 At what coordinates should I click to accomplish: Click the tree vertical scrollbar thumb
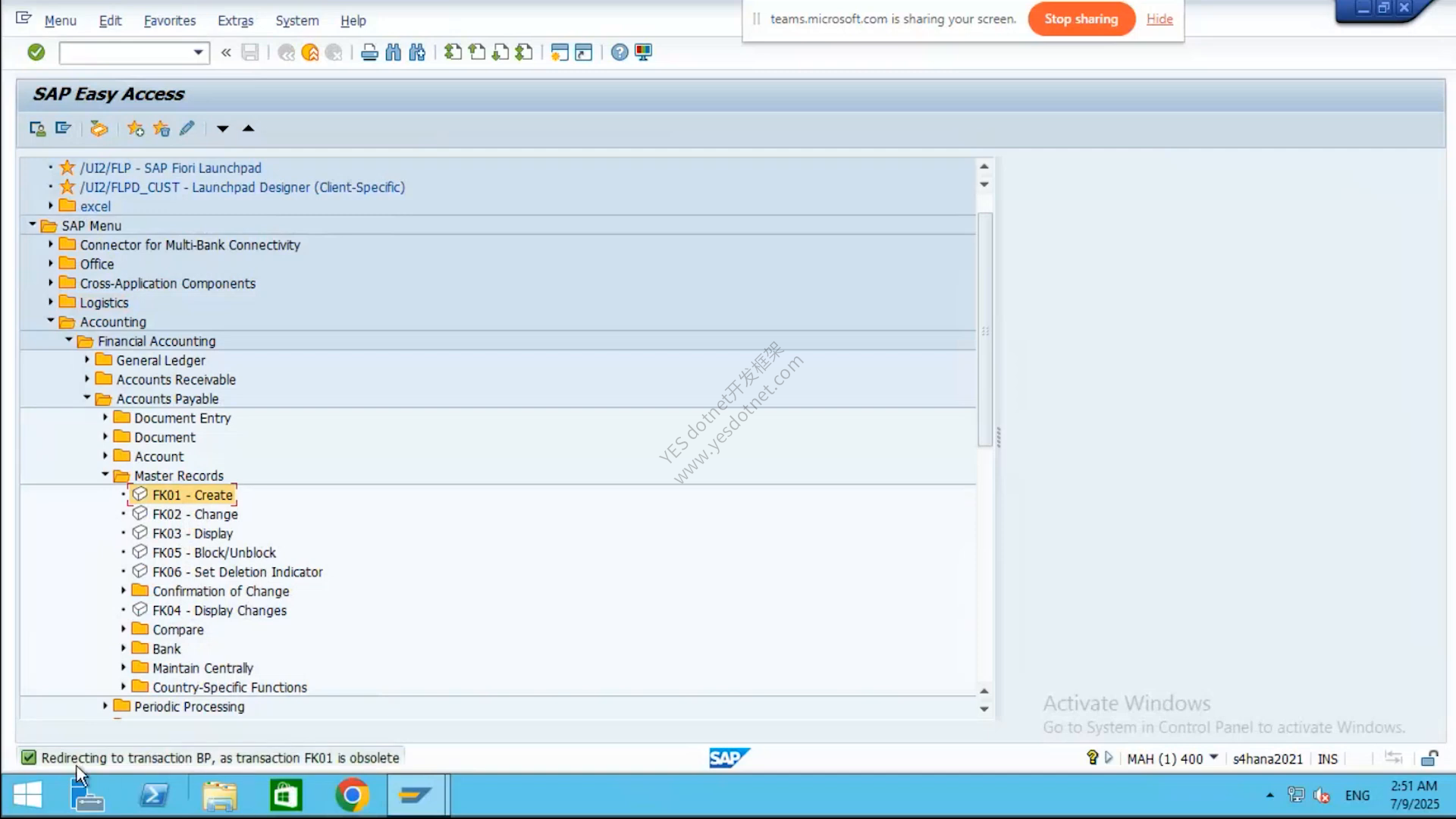tap(985, 330)
